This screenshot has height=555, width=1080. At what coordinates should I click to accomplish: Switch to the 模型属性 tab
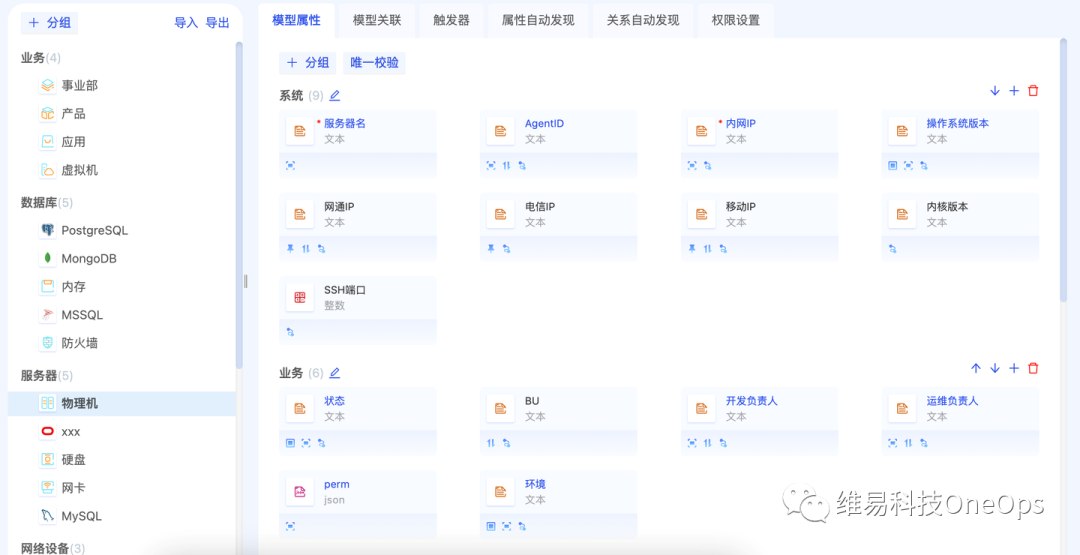coord(296,20)
